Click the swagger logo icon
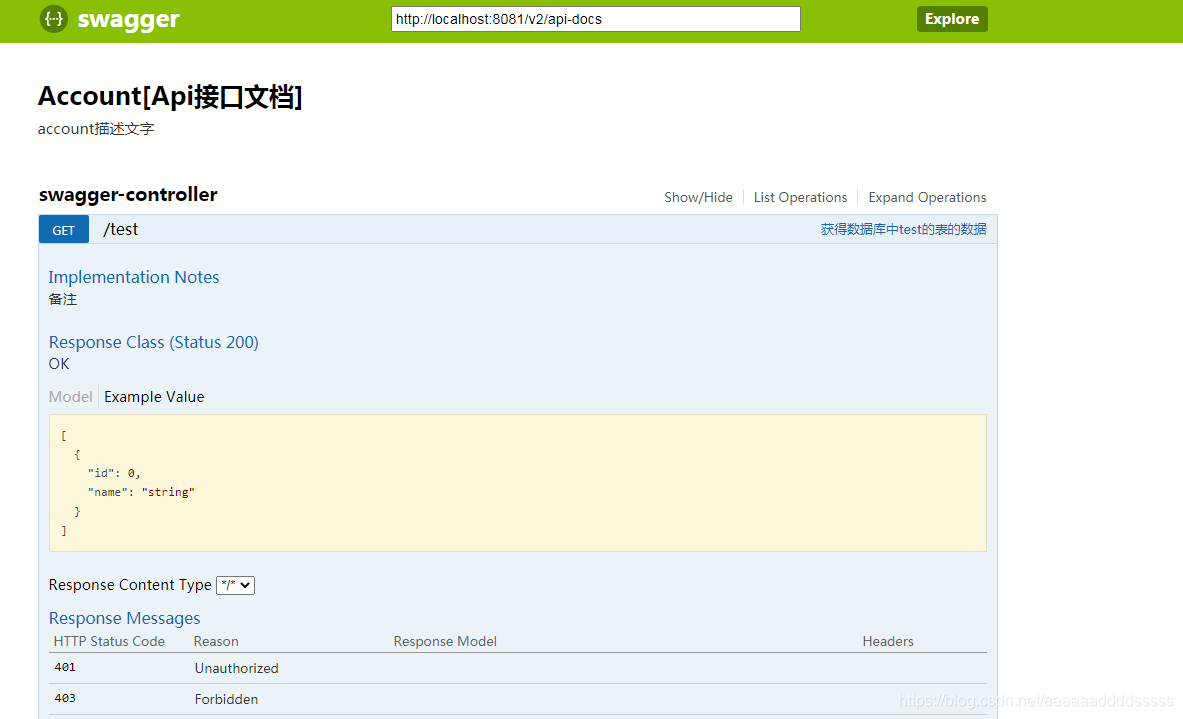This screenshot has height=719, width=1183. [54, 18]
